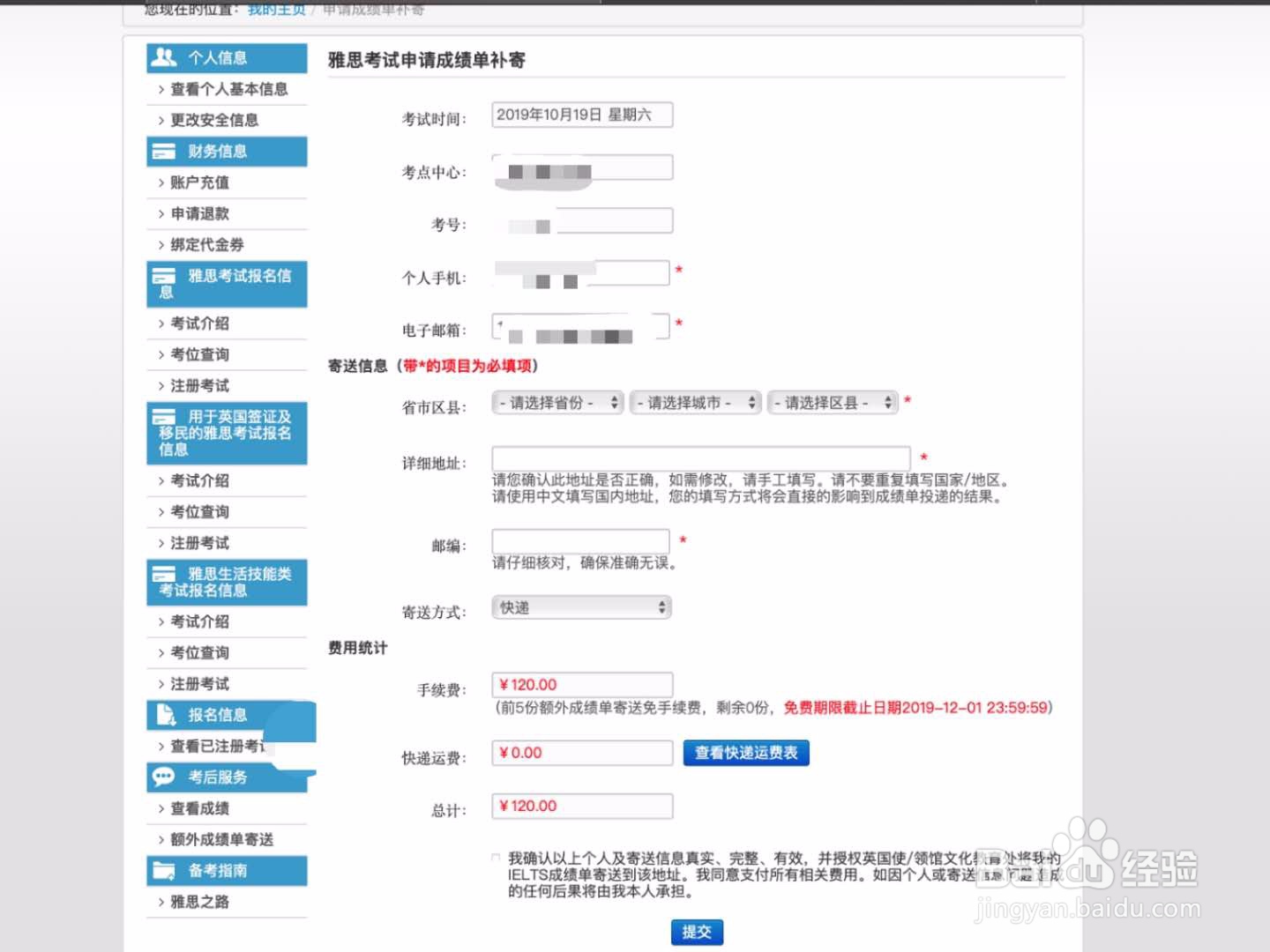1270x952 pixels.
Task: Click 我的主页 breadcrumb link
Action: 276,9
